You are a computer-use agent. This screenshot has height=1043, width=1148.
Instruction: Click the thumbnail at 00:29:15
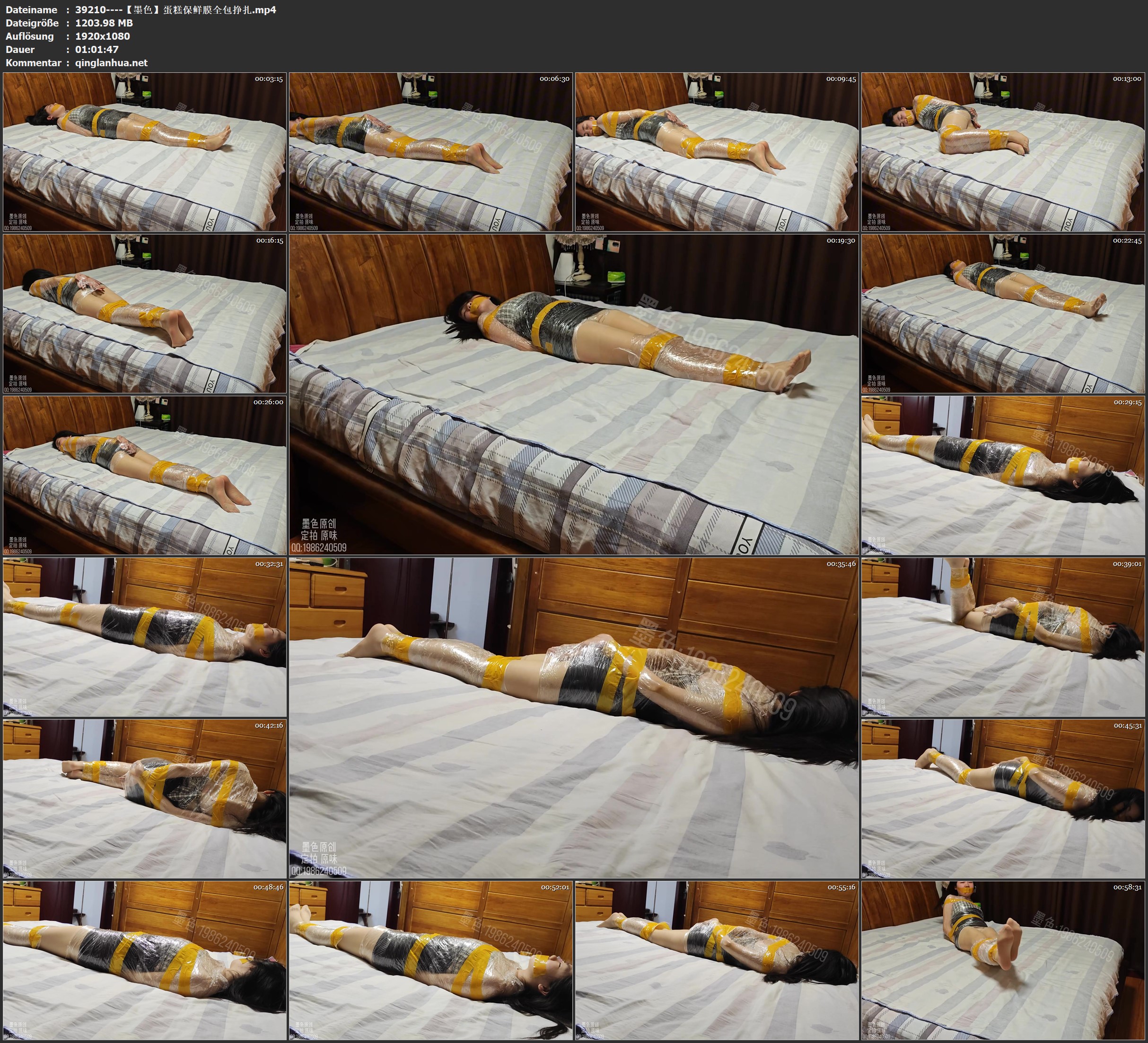click(1003, 475)
